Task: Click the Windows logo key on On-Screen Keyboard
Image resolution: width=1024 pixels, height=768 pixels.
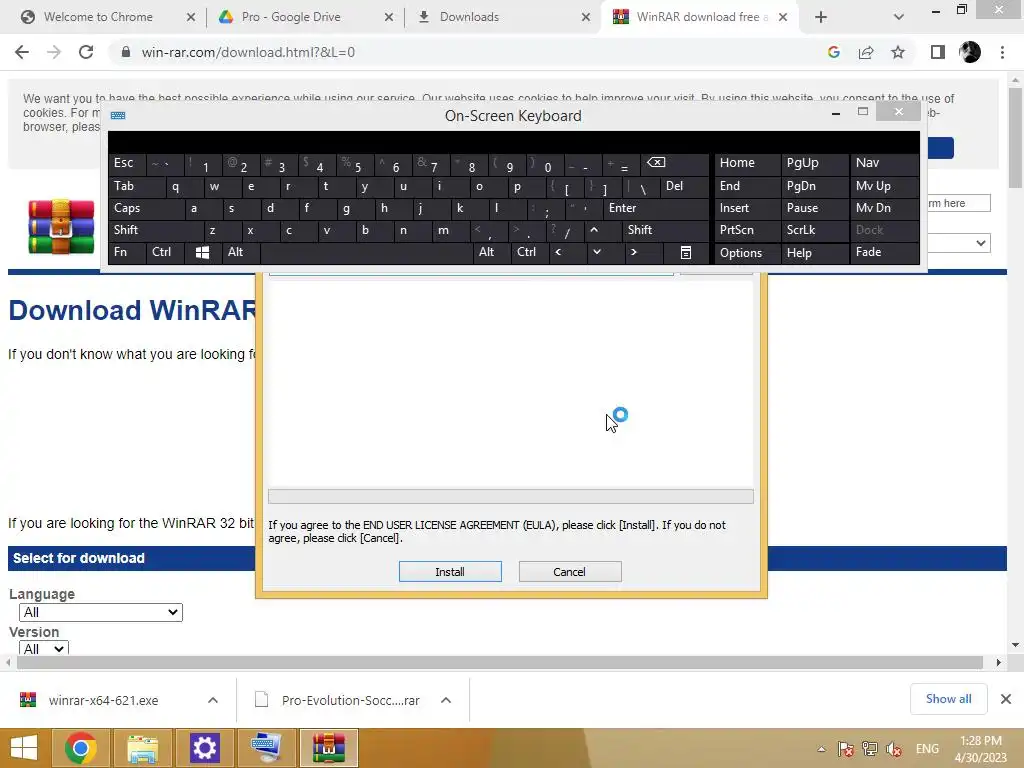Action: (202, 253)
